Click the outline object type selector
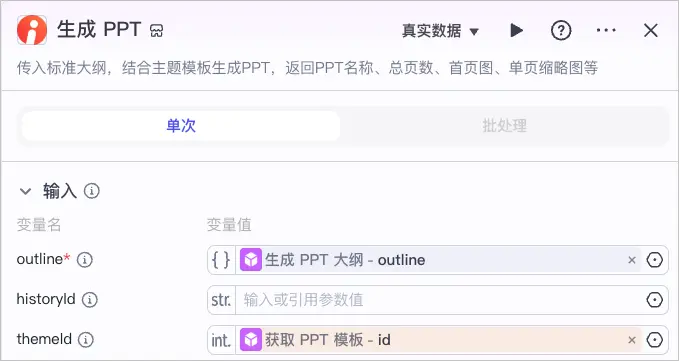The width and height of the screenshot is (679, 361). pyautogui.click(x=221, y=260)
